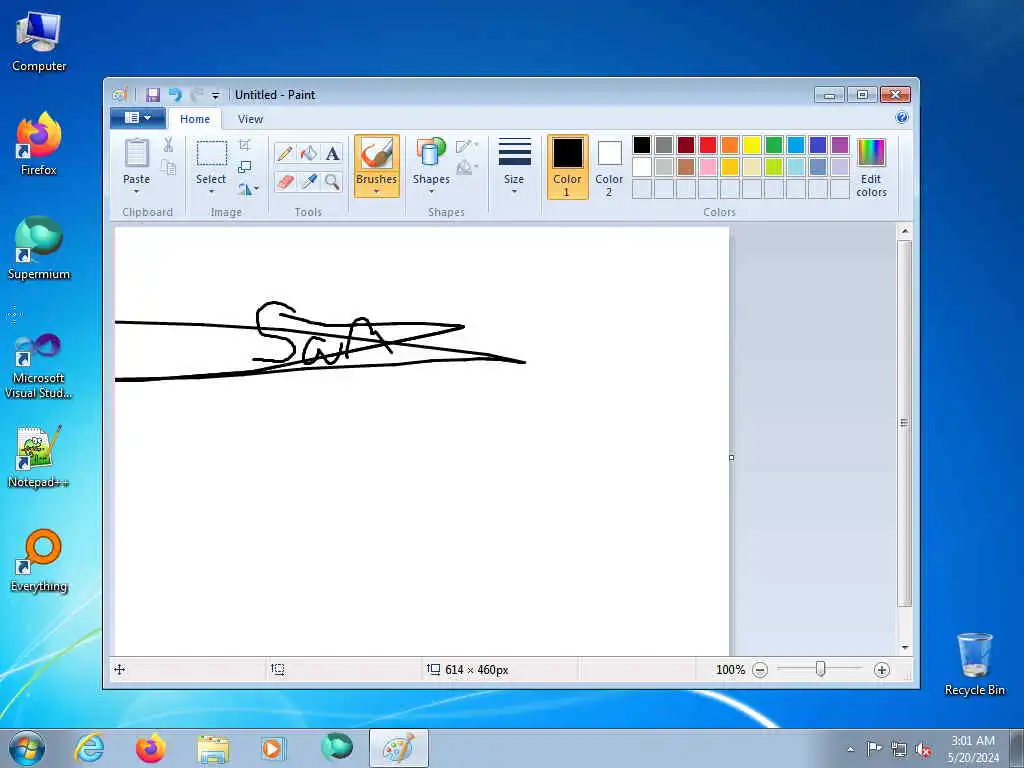Switch to the Home ribbon tab
1024x768 pixels.
195,119
